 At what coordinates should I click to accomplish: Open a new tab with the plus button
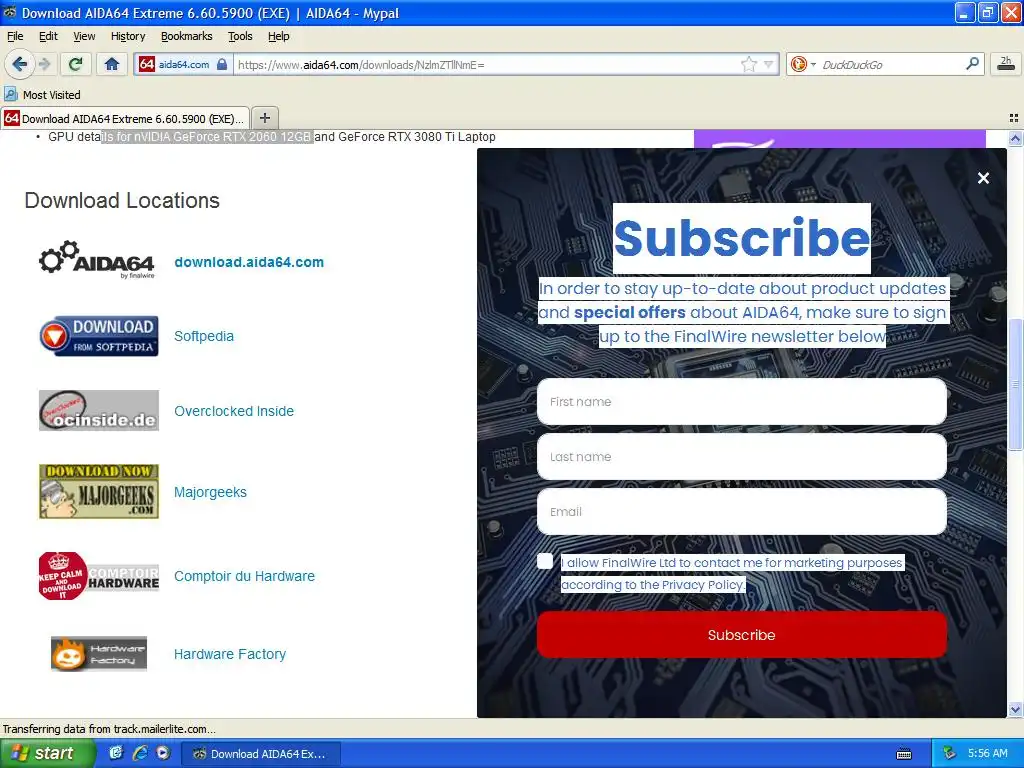click(264, 118)
